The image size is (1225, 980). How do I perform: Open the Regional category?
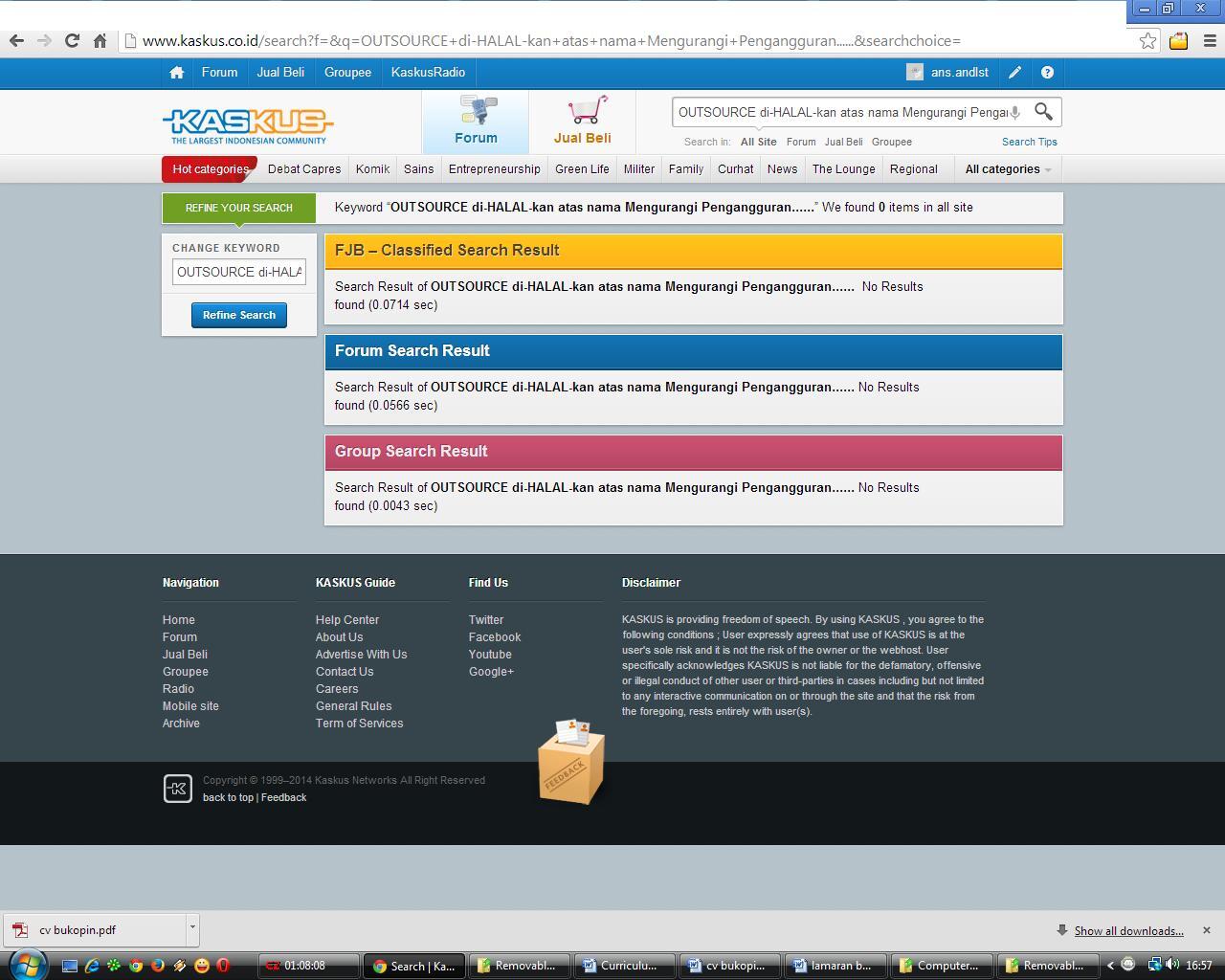914,169
